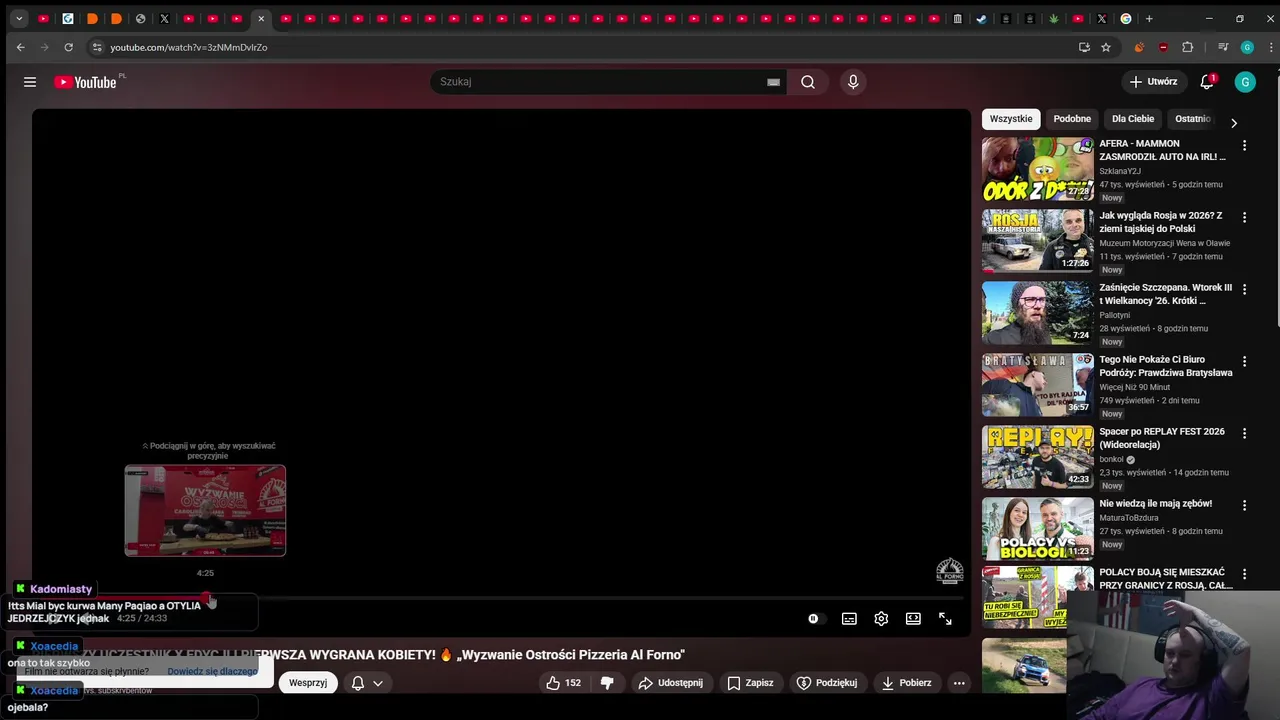Select the Podobne filter chip
The width and height of the screenshot is (1280, 720).
pyautogui.click(x=1072, y=119)
